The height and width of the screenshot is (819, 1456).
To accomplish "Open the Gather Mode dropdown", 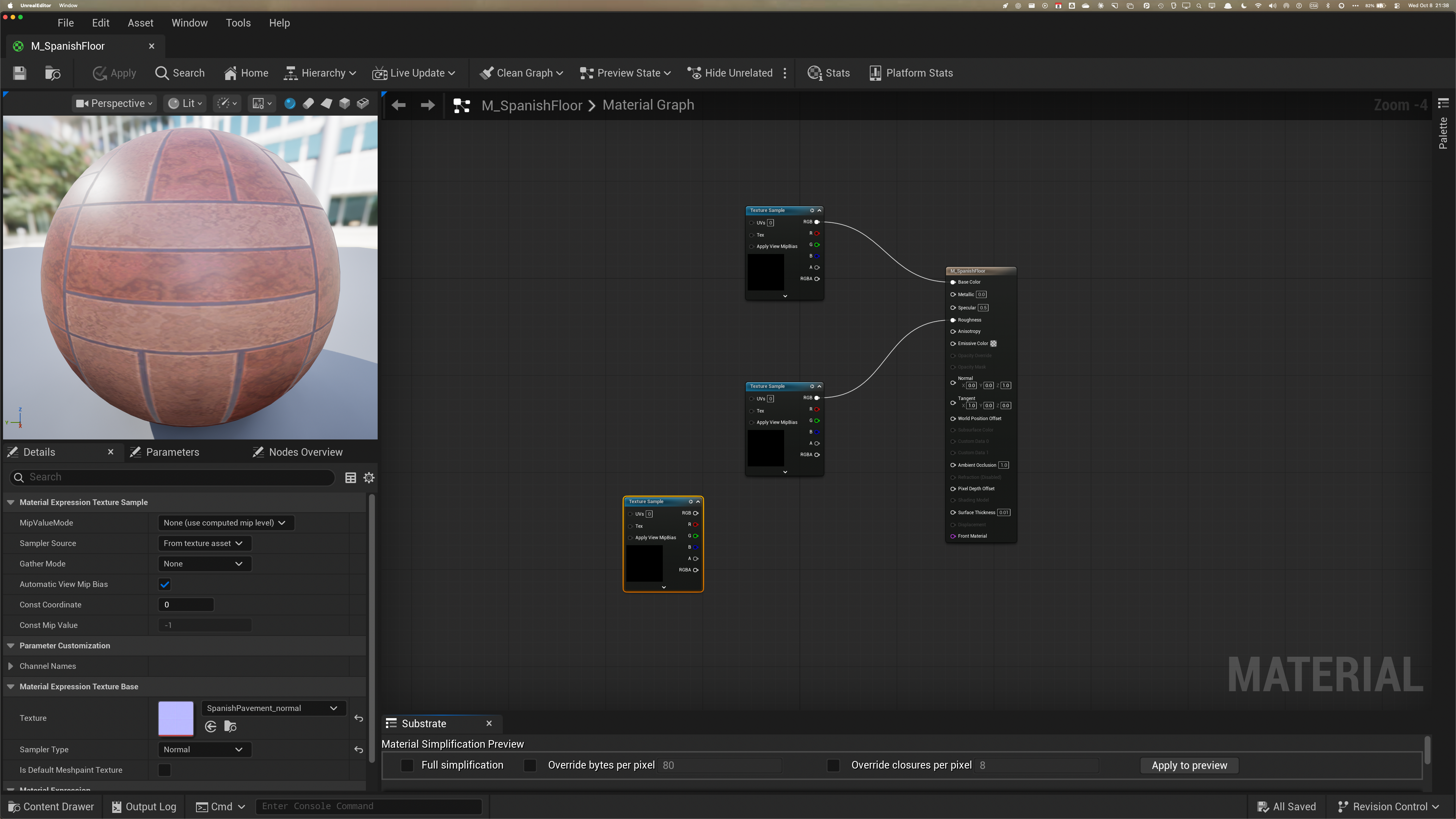I will pos(205,564).
